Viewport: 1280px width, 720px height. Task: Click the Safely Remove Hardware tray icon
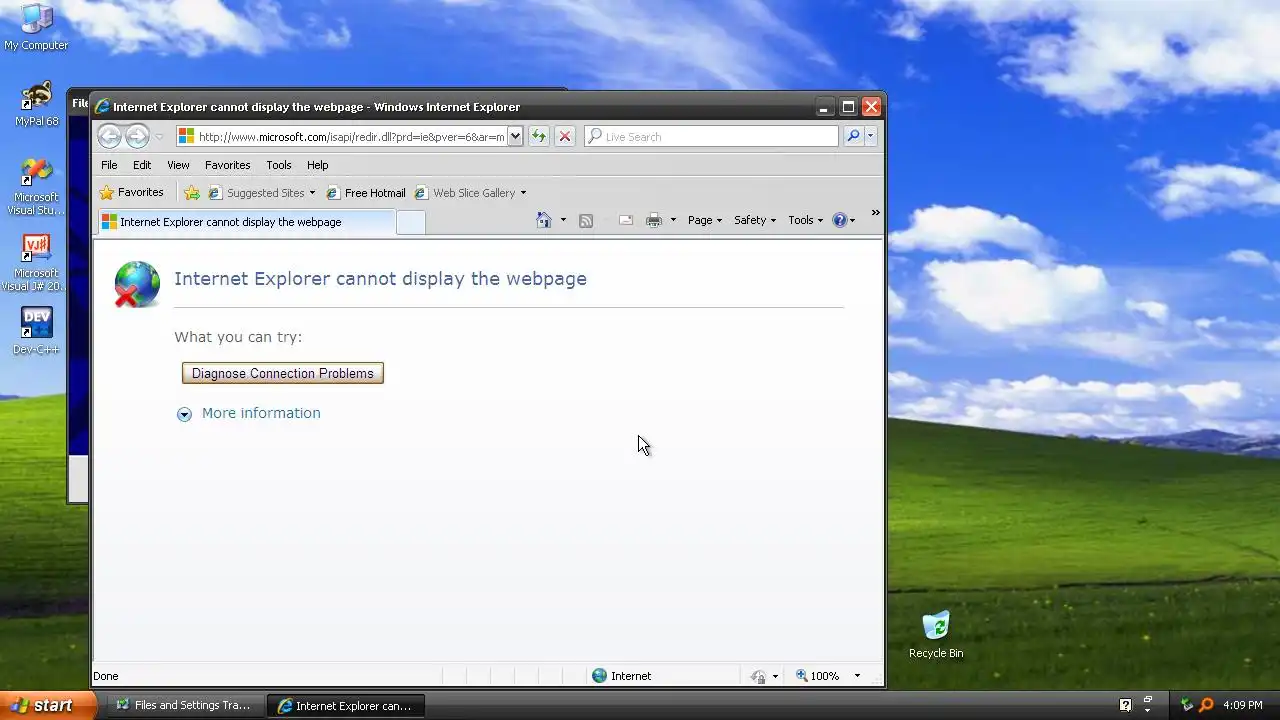coord(1187,705)
